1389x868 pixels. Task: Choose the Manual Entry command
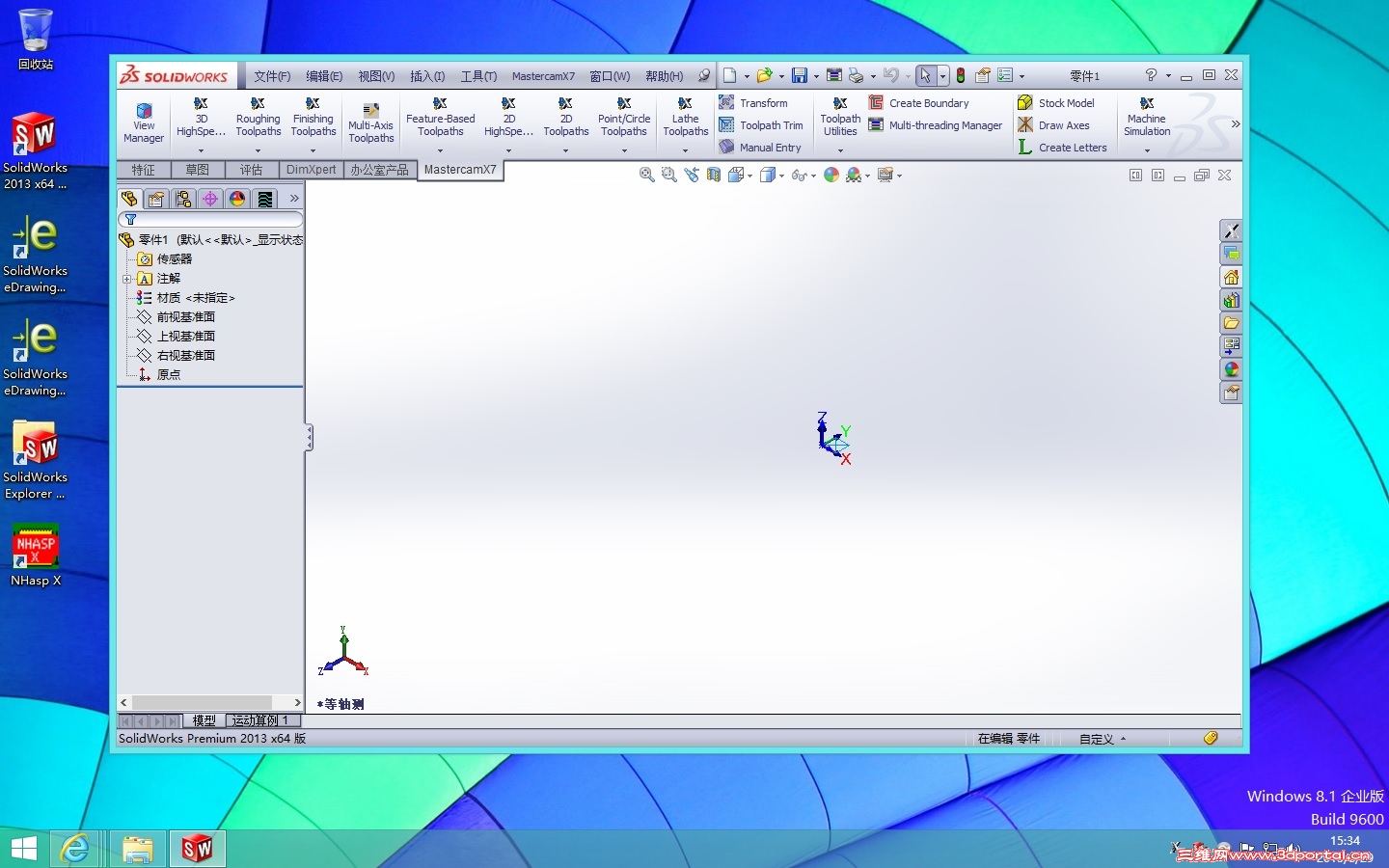pos(760,148)
